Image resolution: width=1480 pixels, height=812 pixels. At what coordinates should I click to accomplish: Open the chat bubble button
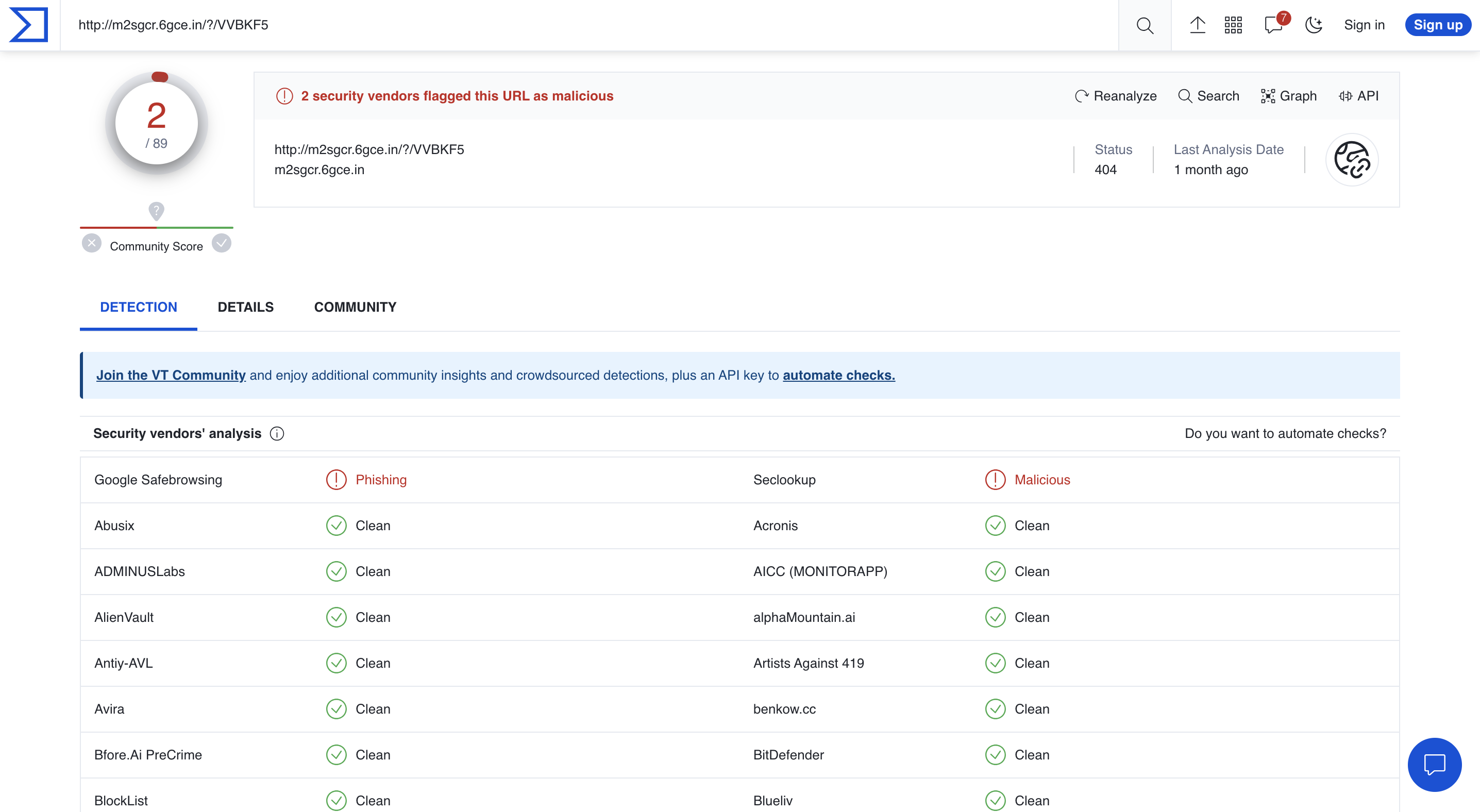tap(1434, 765)
